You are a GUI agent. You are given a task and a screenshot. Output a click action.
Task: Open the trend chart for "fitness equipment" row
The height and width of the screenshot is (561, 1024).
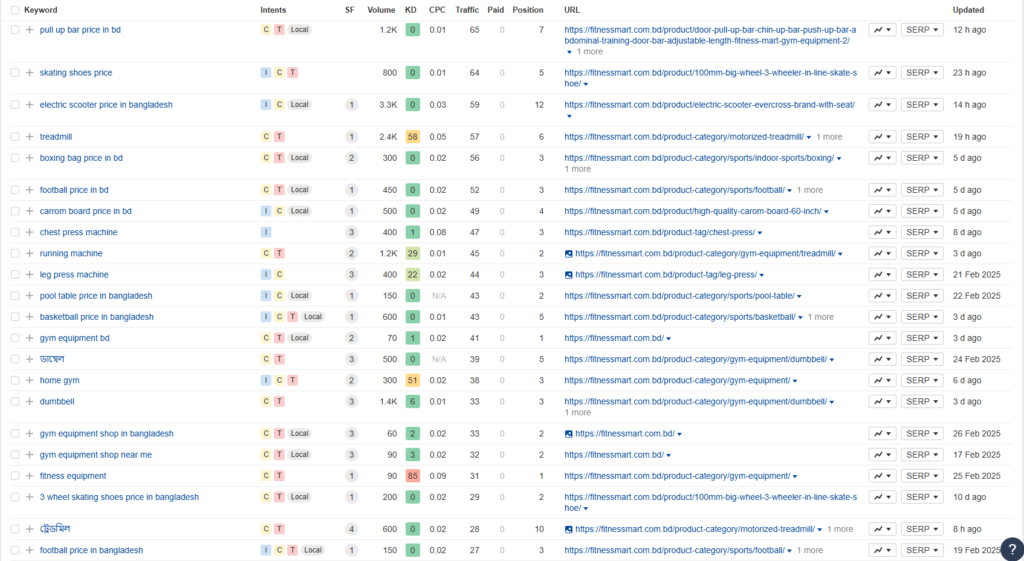[881, 476]
